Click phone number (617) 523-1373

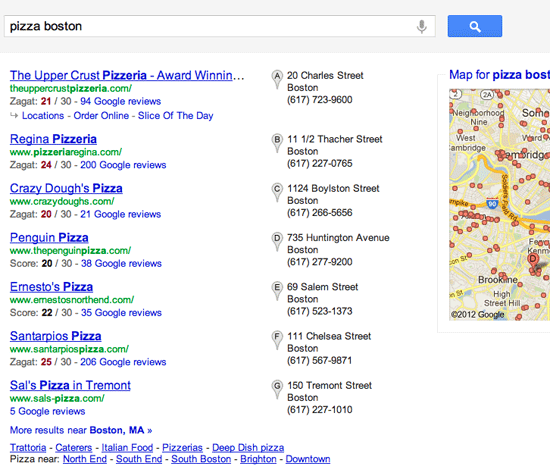320,311
